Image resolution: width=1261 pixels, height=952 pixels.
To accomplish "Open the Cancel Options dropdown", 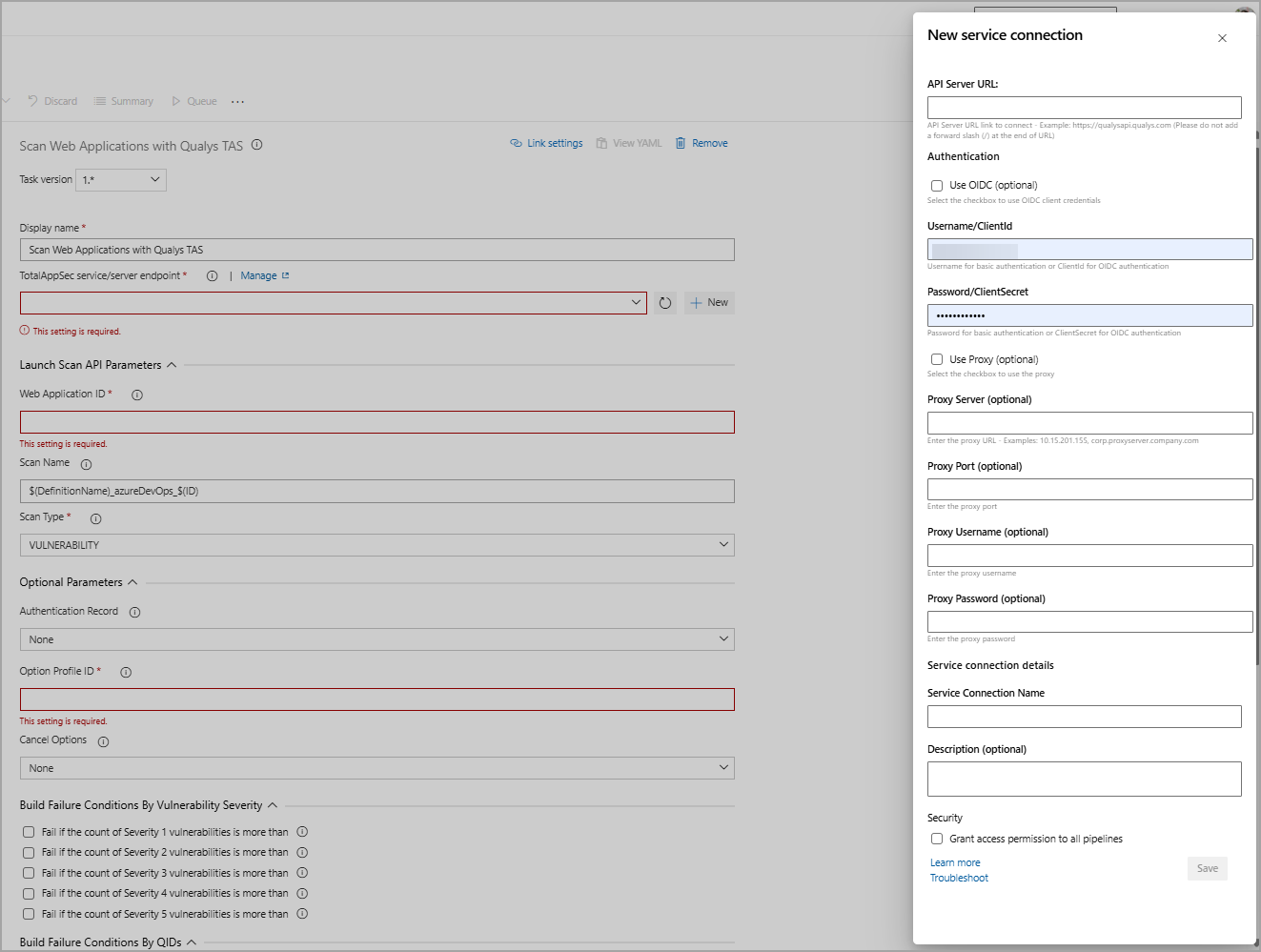I will (376, 768).
